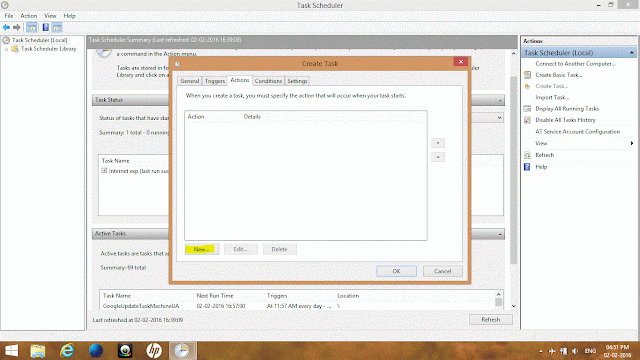Click the green Refresh icon in Actions pane

click(527, 155)
